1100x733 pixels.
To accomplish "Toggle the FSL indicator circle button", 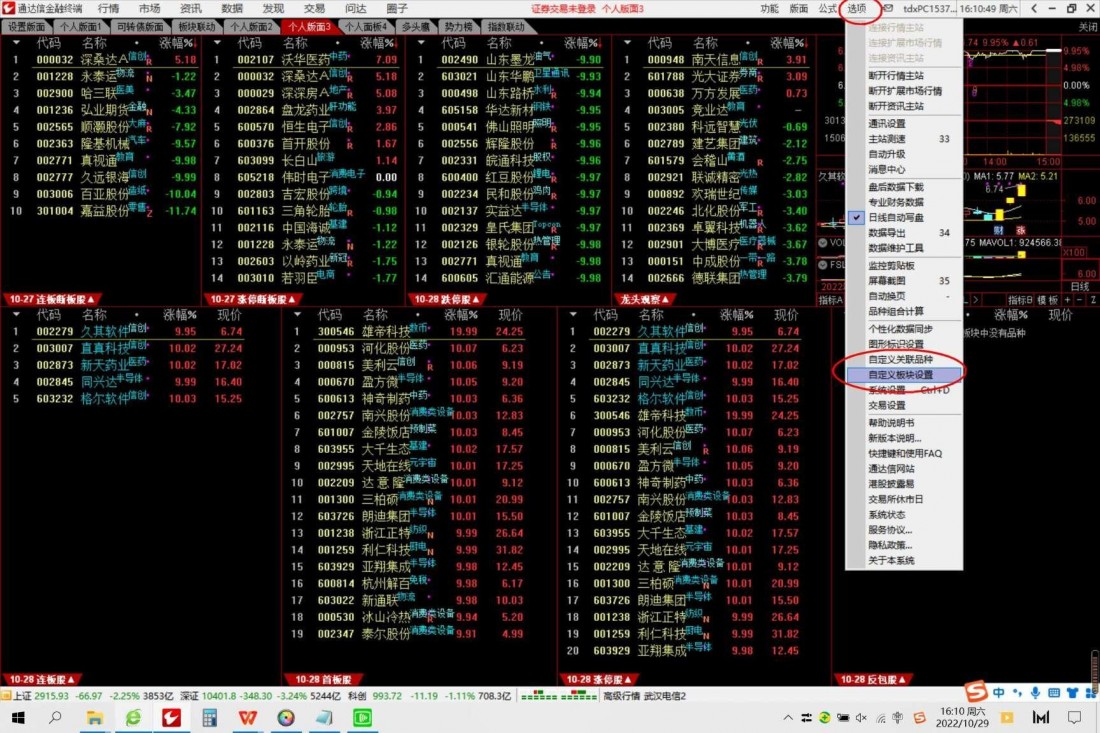I will [x=823, y=265].
